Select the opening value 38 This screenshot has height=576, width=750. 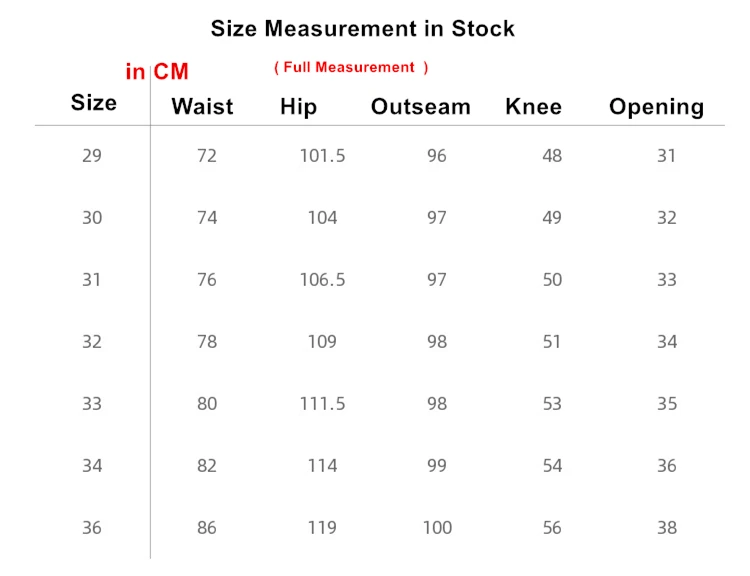(667, 528)
